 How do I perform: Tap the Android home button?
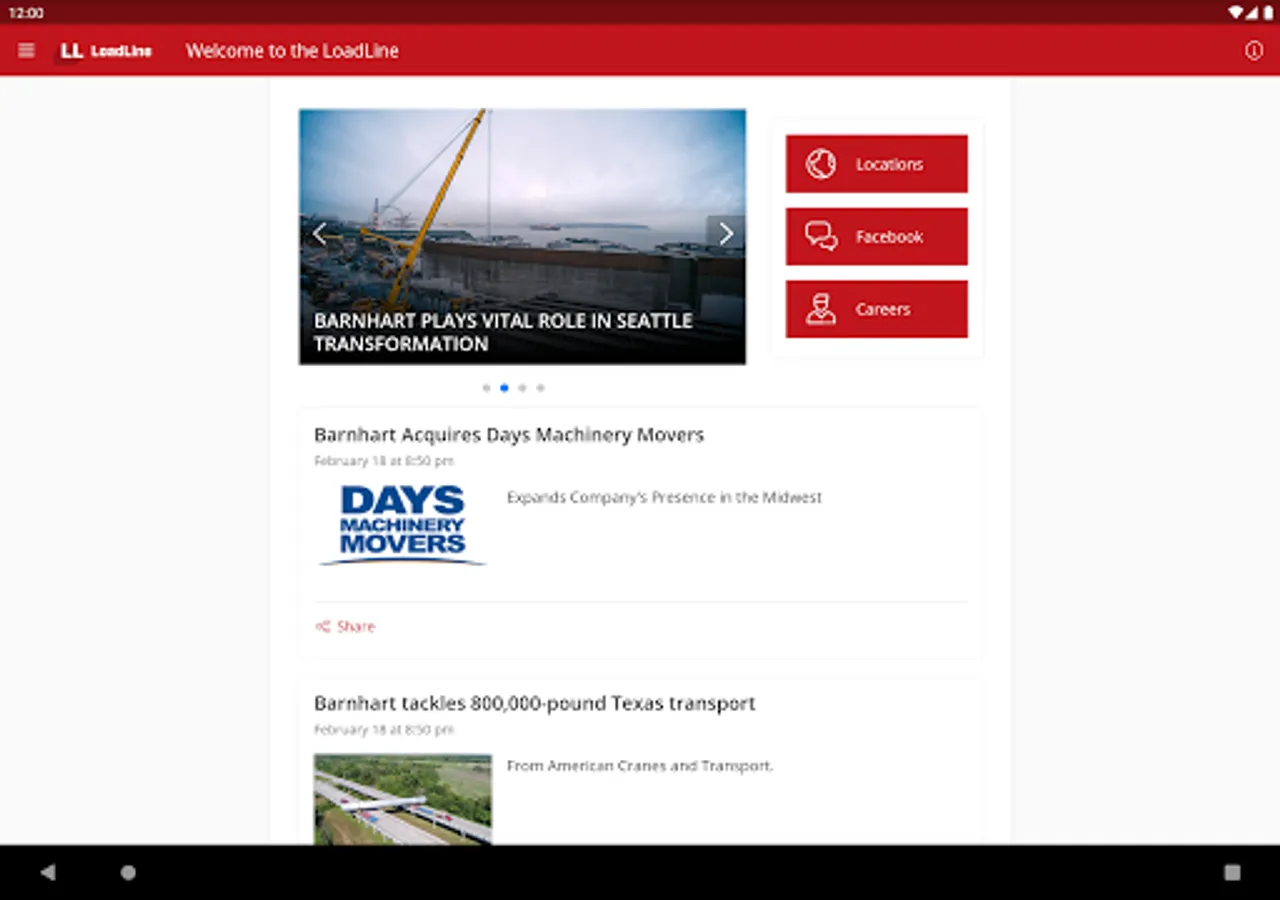pos(128,872)
